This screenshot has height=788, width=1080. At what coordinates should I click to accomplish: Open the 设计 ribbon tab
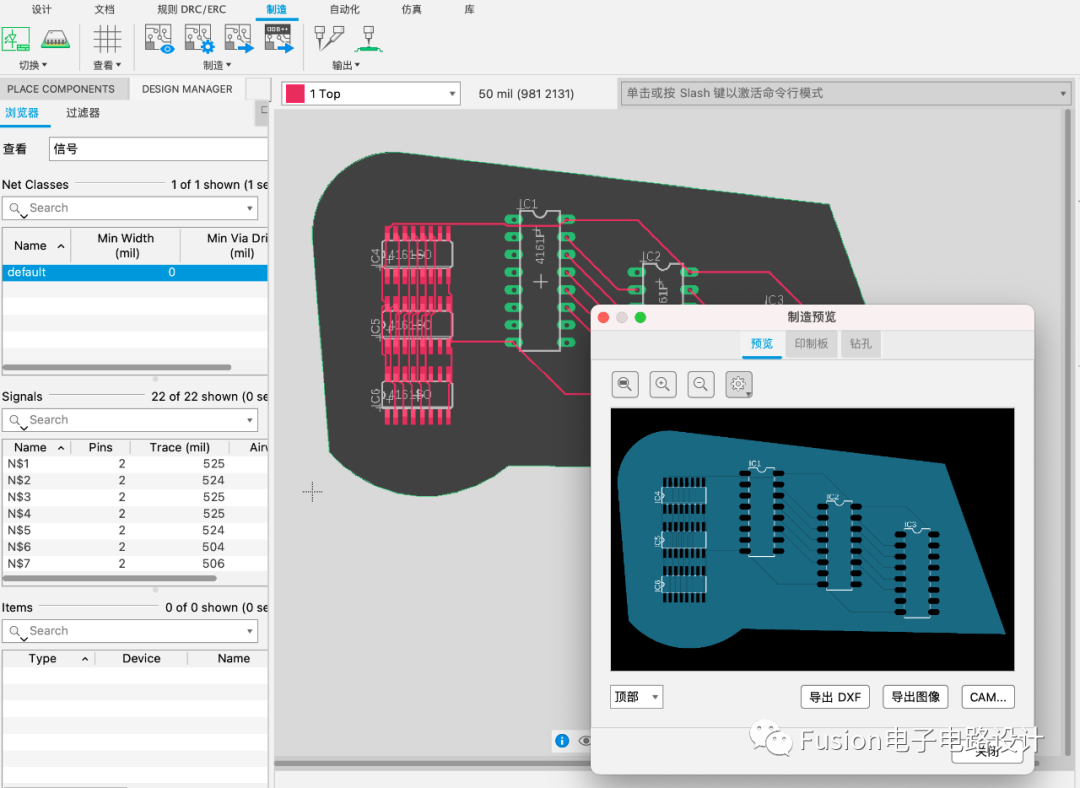41,10
